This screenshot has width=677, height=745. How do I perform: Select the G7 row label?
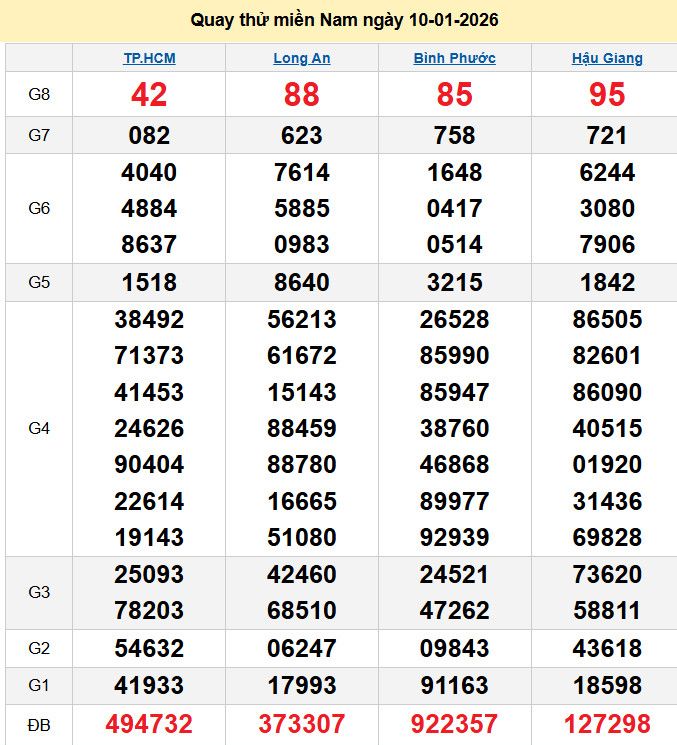click(39, 135)
